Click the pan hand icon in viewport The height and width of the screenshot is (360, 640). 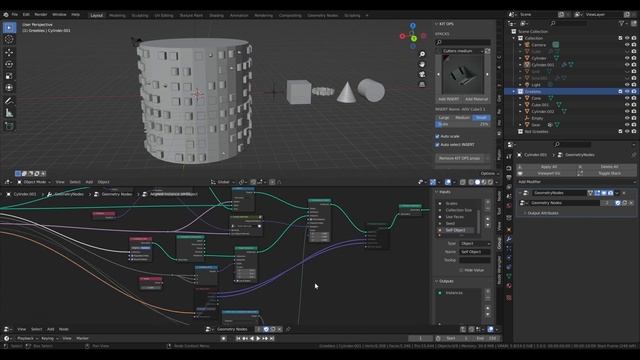(422, 64)
